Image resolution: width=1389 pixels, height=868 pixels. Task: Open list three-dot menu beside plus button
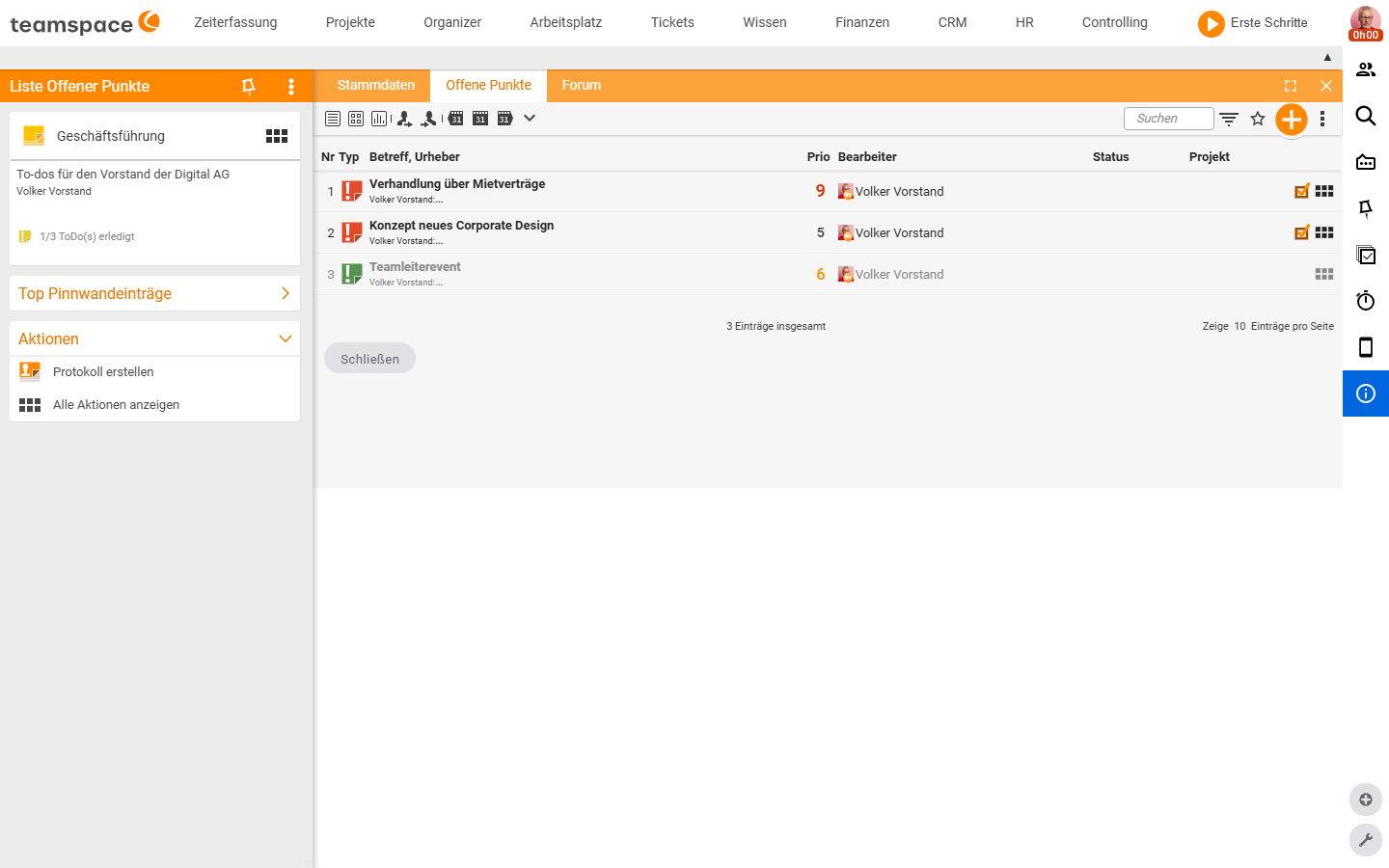(x=1322, y=119)
